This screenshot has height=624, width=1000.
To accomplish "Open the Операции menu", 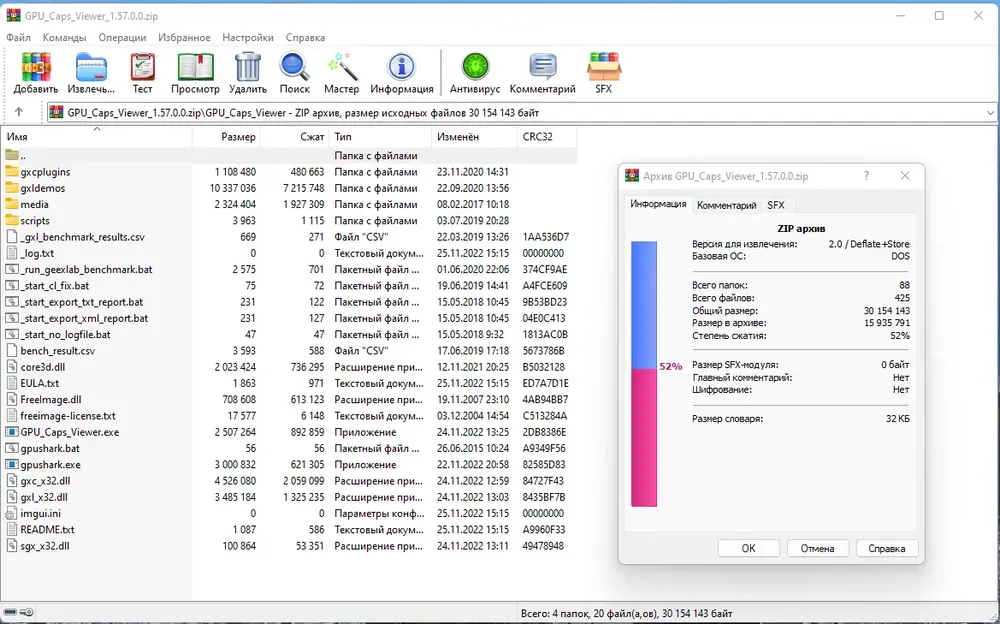I will click(122, 38).
